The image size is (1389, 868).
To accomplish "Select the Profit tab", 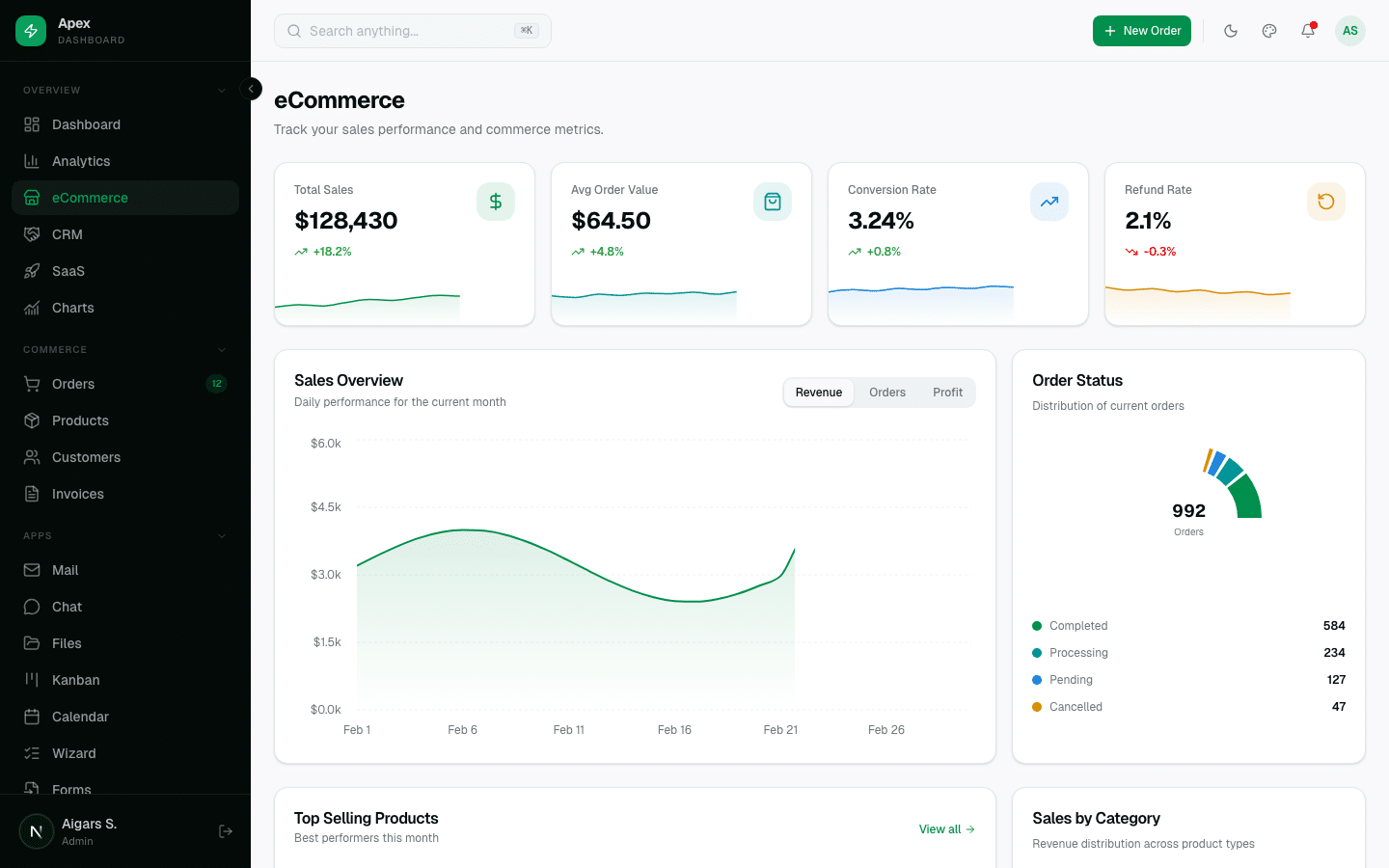I will 947,393.
